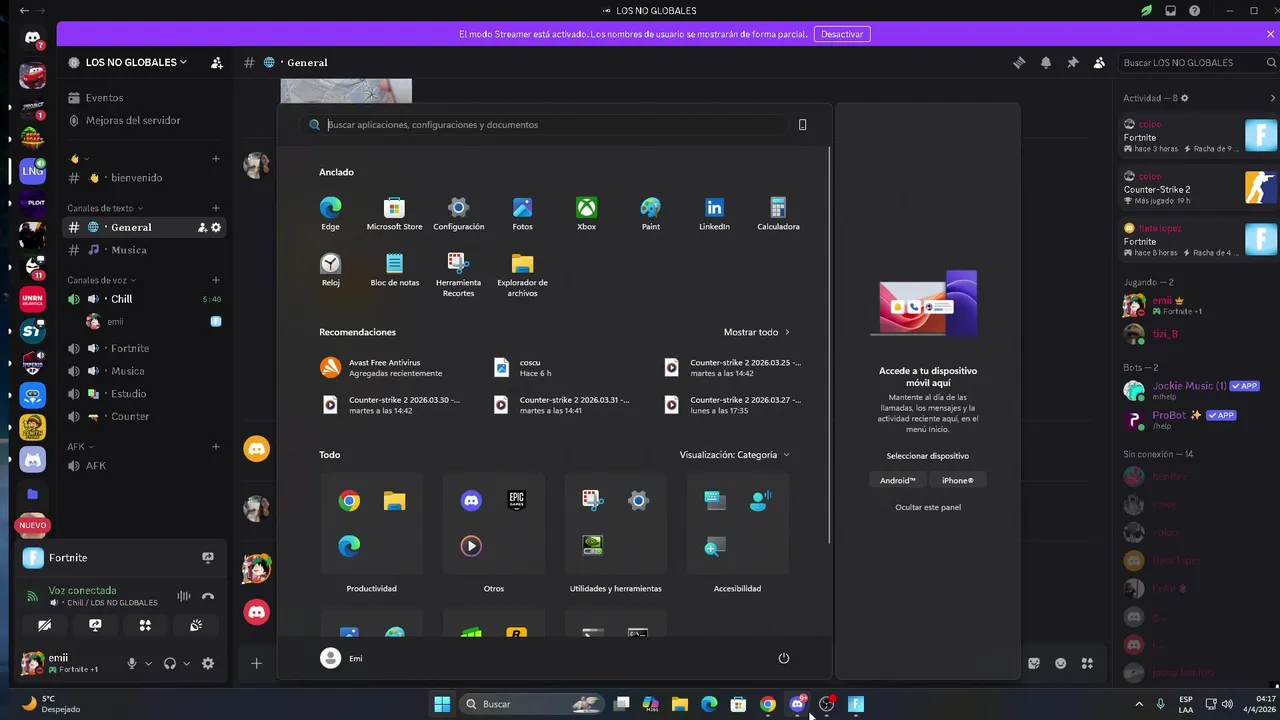Open Explorador de archivos pinned app
This screenshot has height=720, width=1280.
[522, 274]
